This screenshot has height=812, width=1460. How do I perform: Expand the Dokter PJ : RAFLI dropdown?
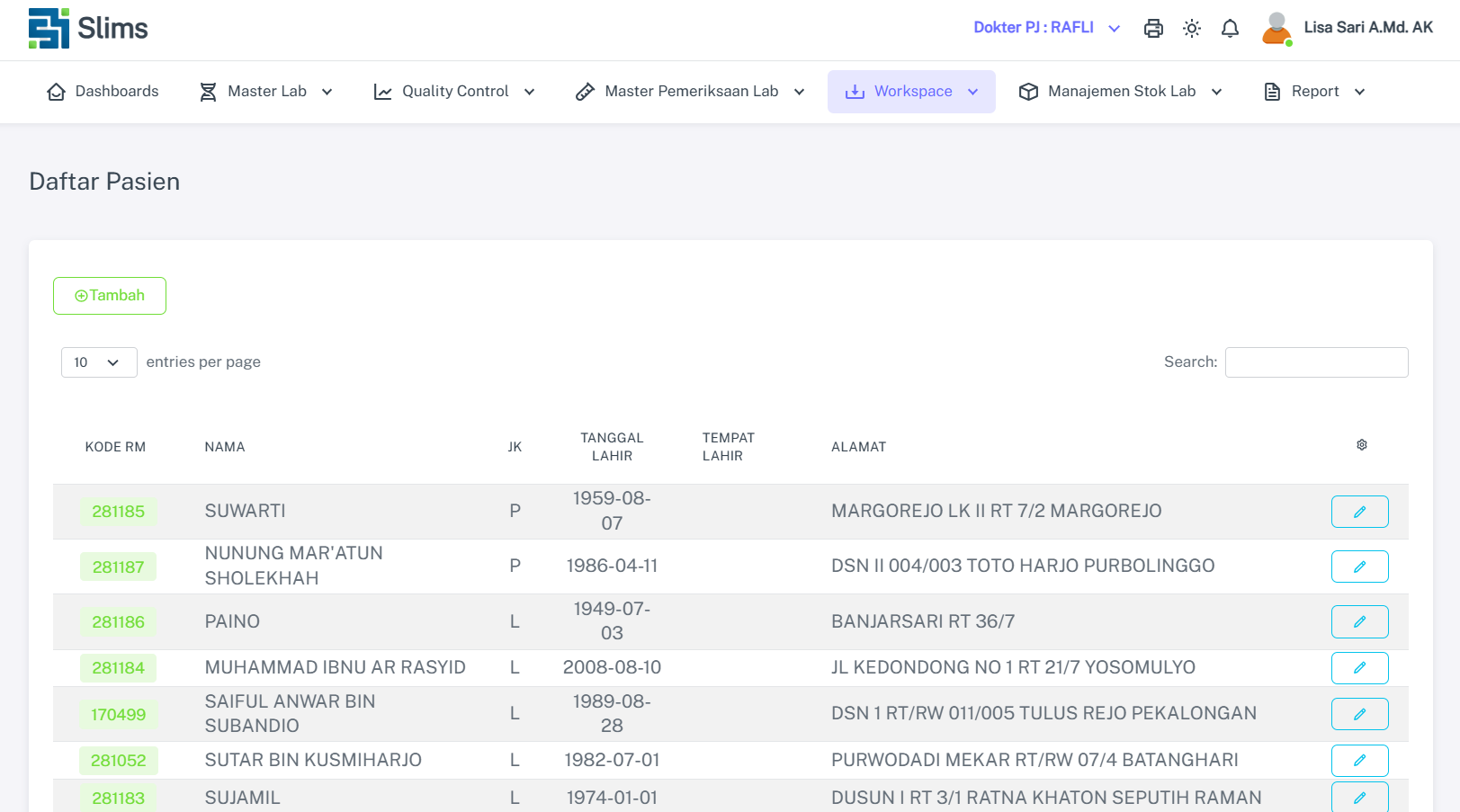pyautogui.click(x=1046, y=28)
